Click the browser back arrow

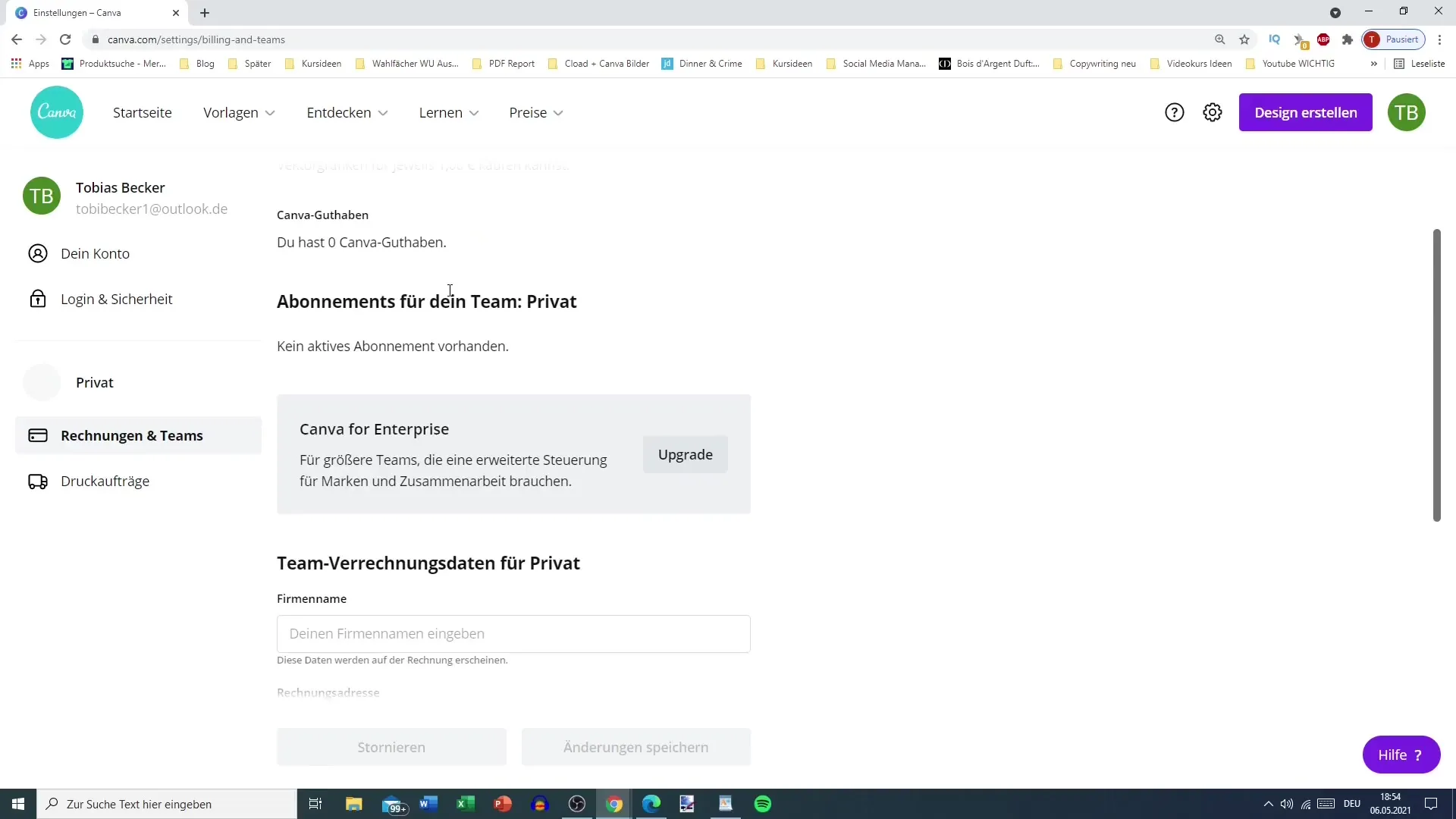tap(17, 39)
